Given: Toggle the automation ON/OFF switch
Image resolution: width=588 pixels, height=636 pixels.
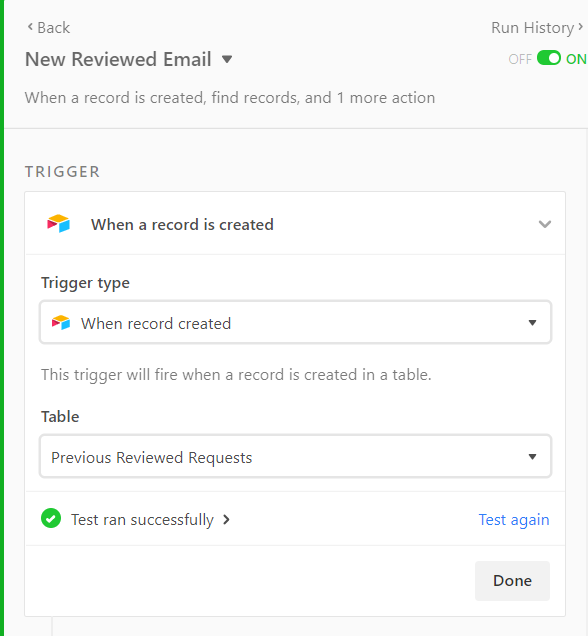Looking at the screenshot, I should pos(549,58).
